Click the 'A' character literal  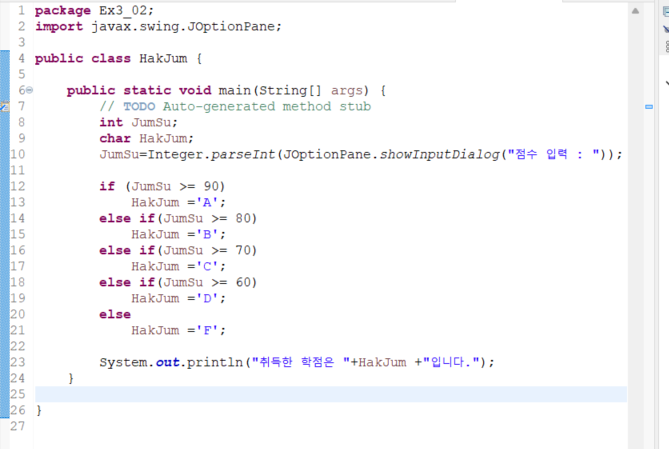point(207,202)
